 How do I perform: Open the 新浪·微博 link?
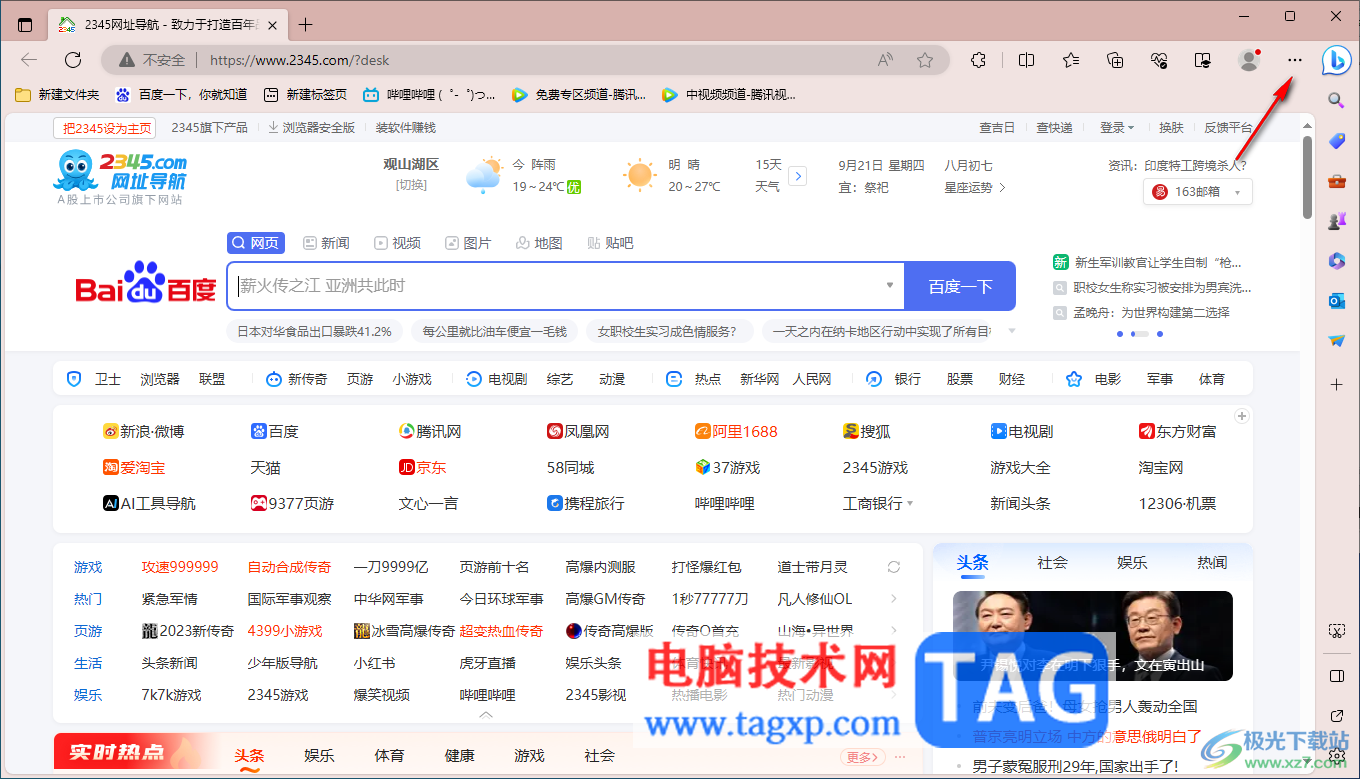143,432
